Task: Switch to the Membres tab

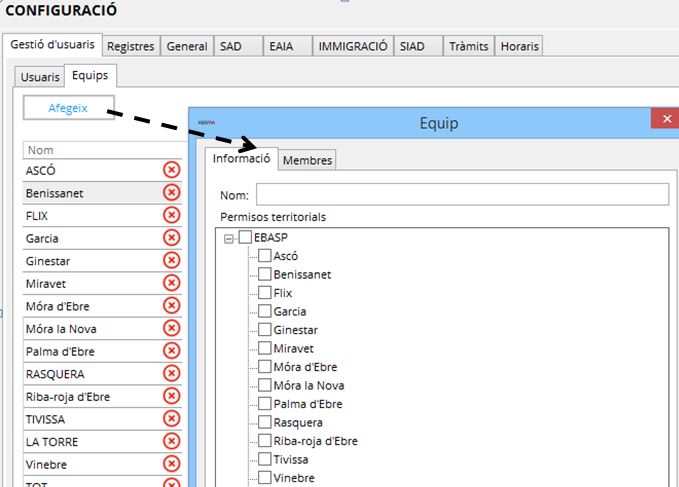Action: [x=307, y=160]
